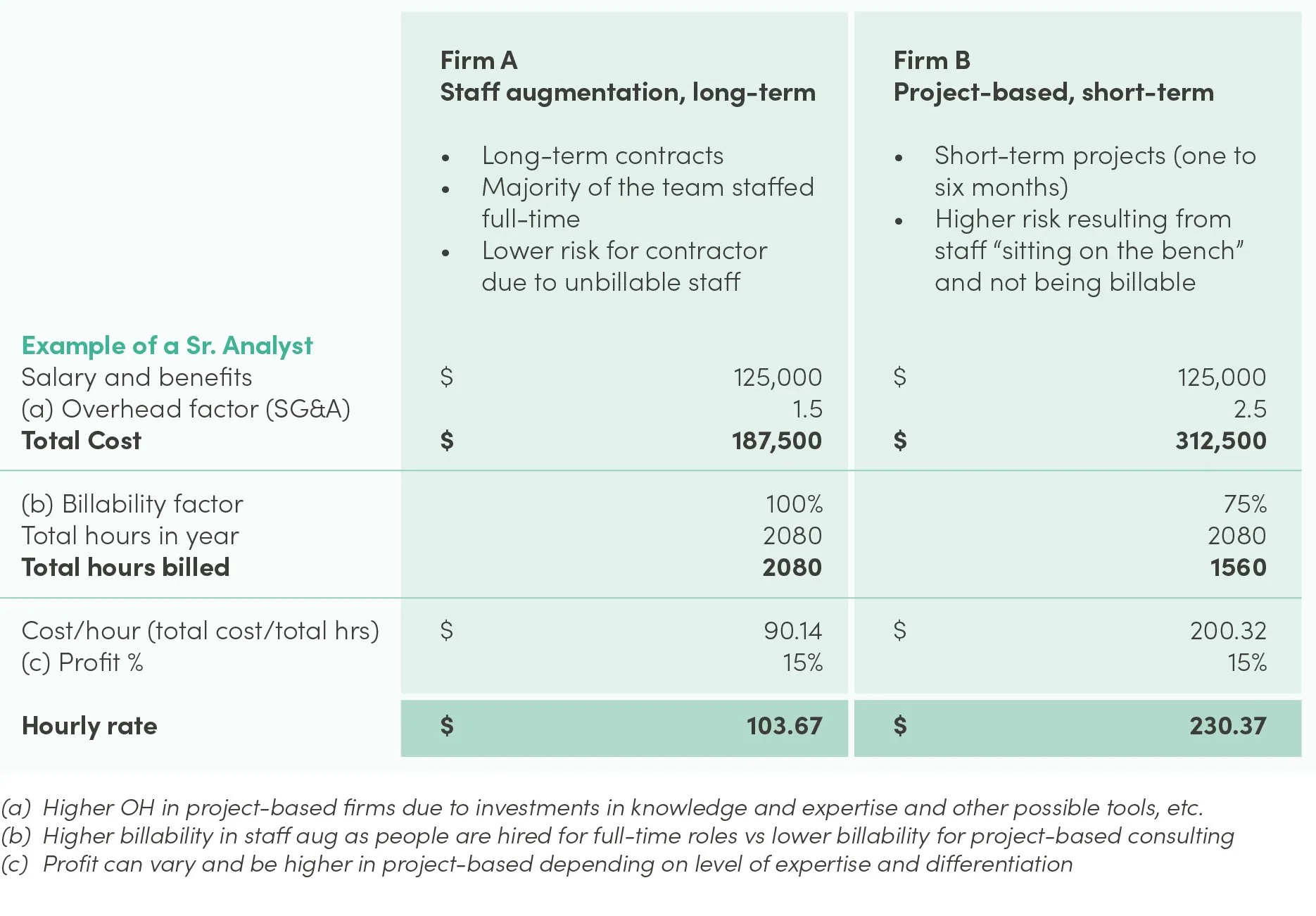
Task: Click Firm B's cost per hour 200.32
Action: pos(1228,631)
